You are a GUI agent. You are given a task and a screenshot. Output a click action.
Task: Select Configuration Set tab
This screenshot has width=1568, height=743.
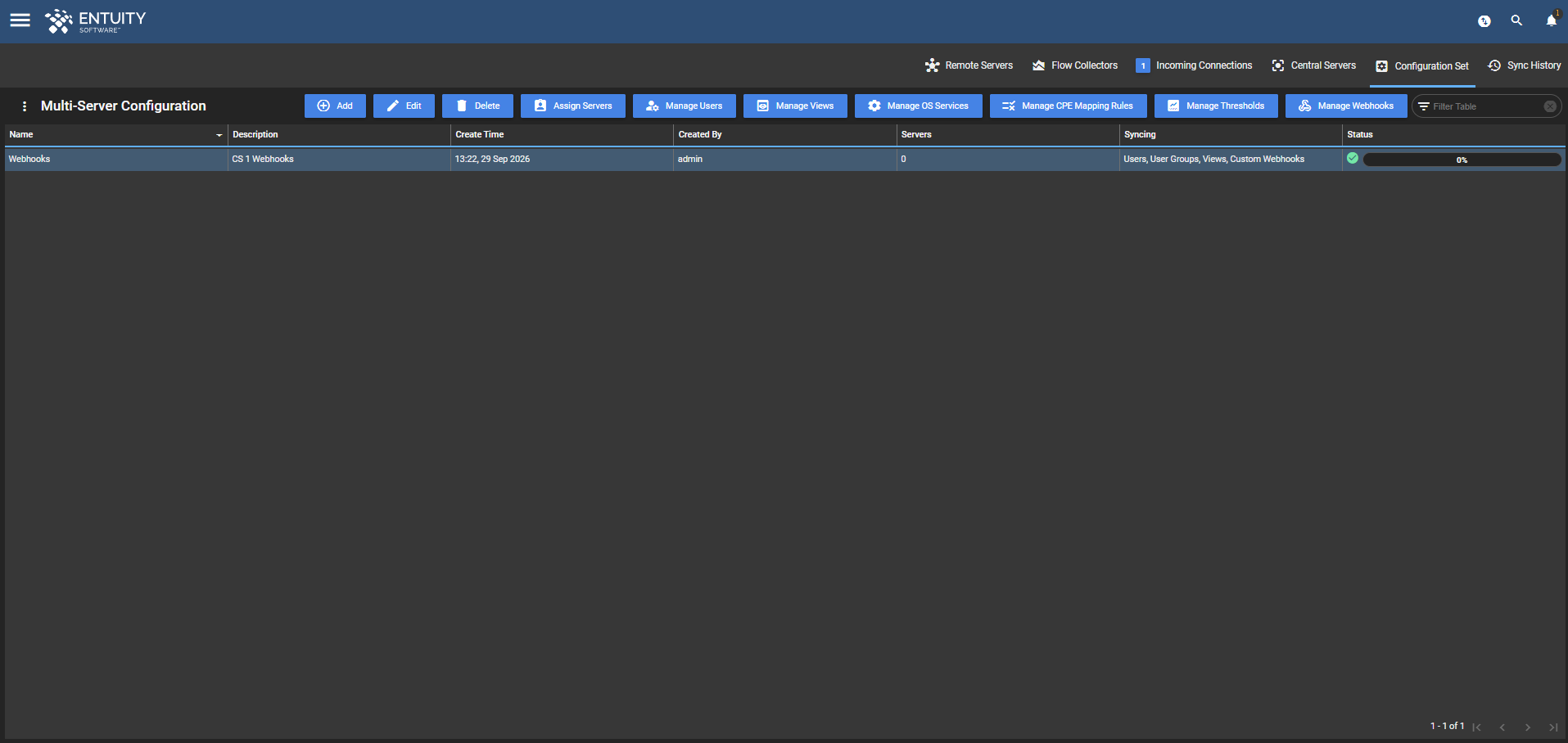[1422, 66]
